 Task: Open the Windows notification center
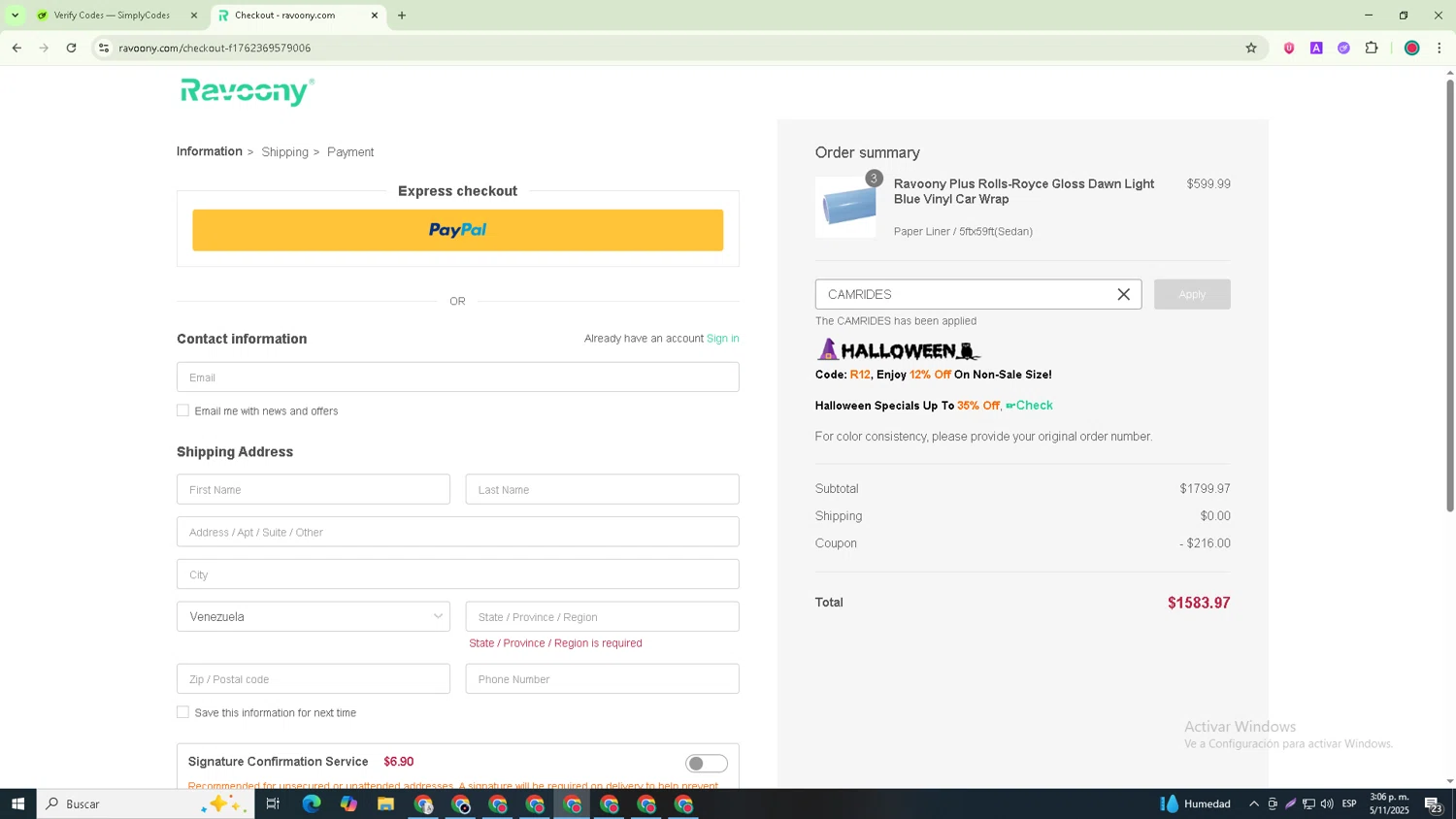1434,803
